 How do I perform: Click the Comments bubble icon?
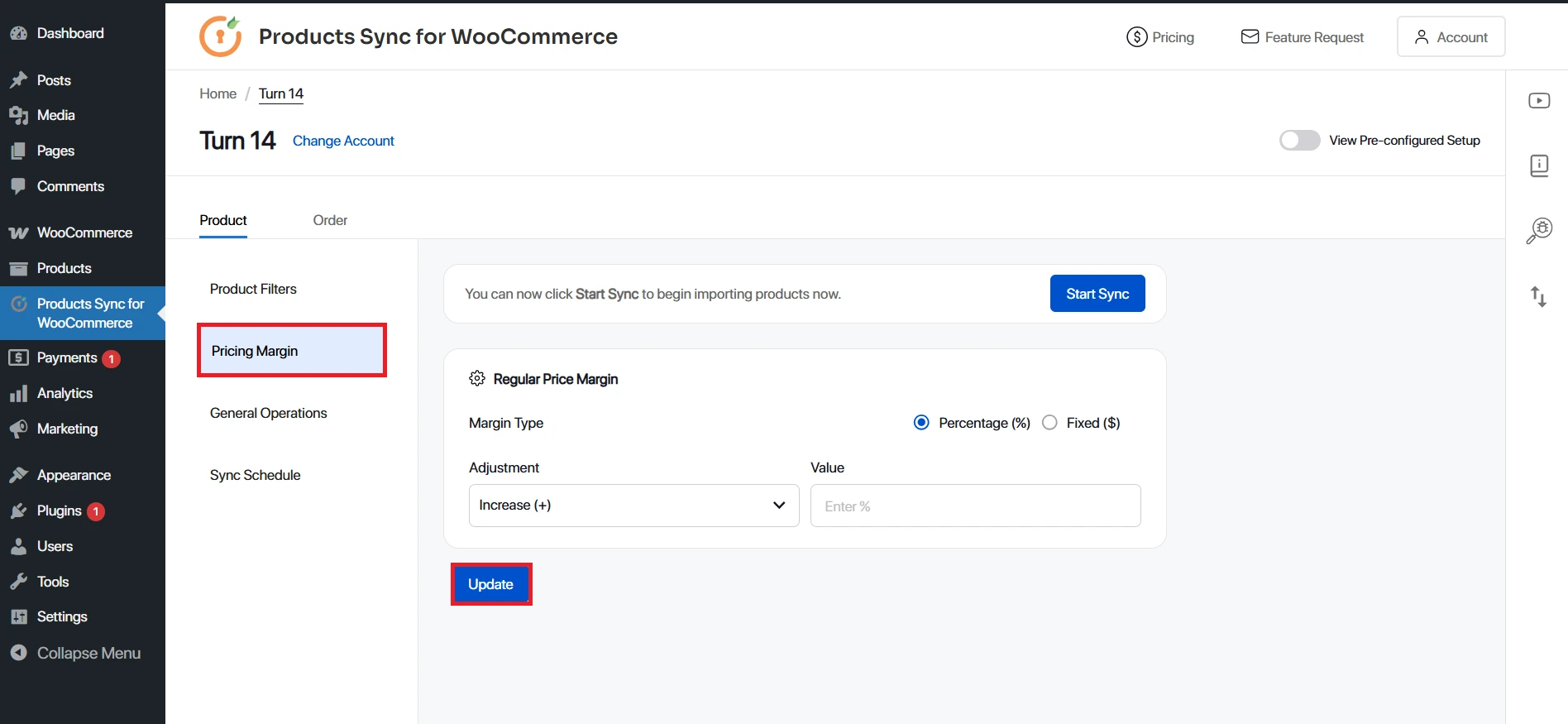click(x=18, y=186)
